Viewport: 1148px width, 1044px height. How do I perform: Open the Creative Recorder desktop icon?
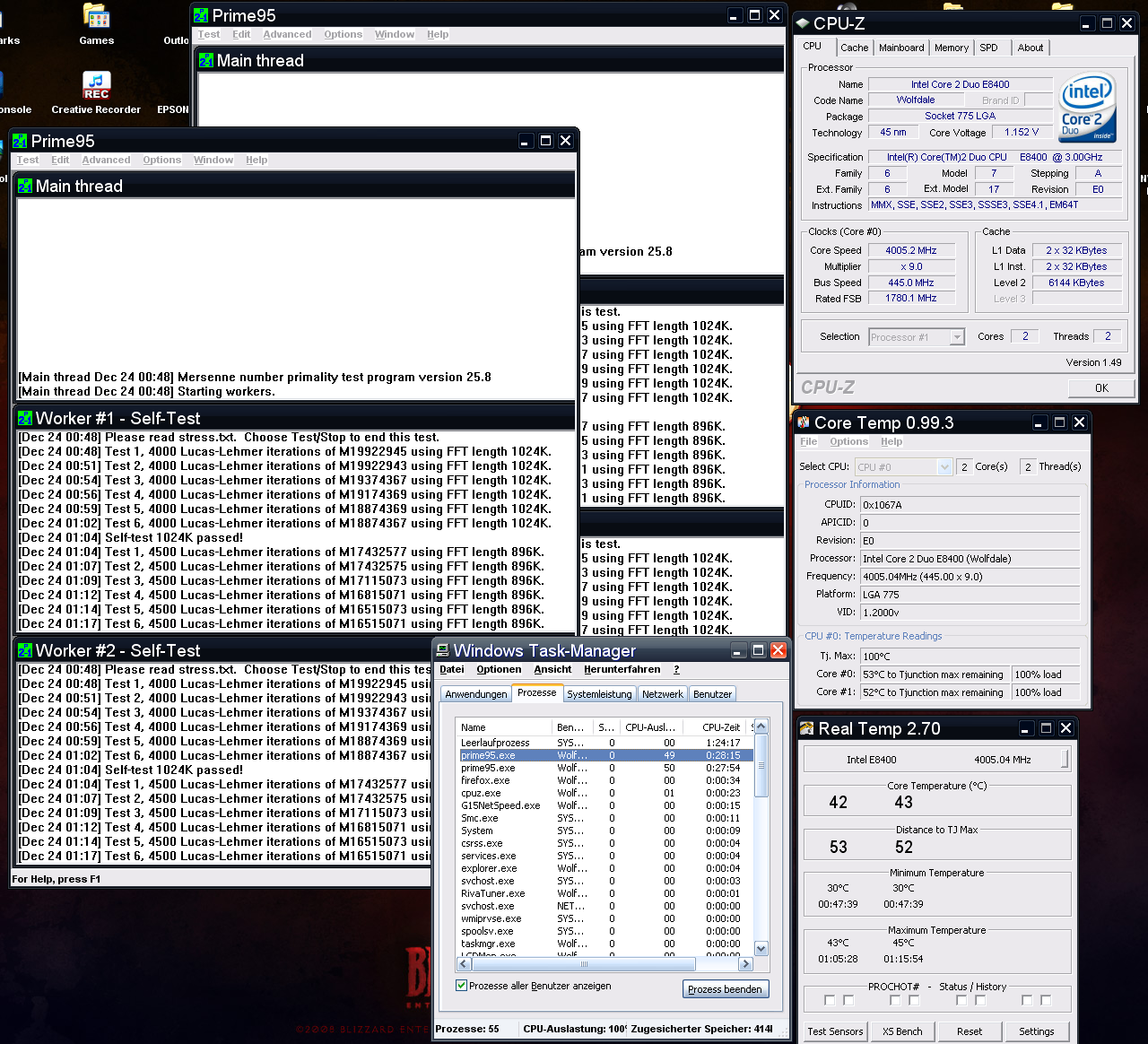tap(96, 93)
